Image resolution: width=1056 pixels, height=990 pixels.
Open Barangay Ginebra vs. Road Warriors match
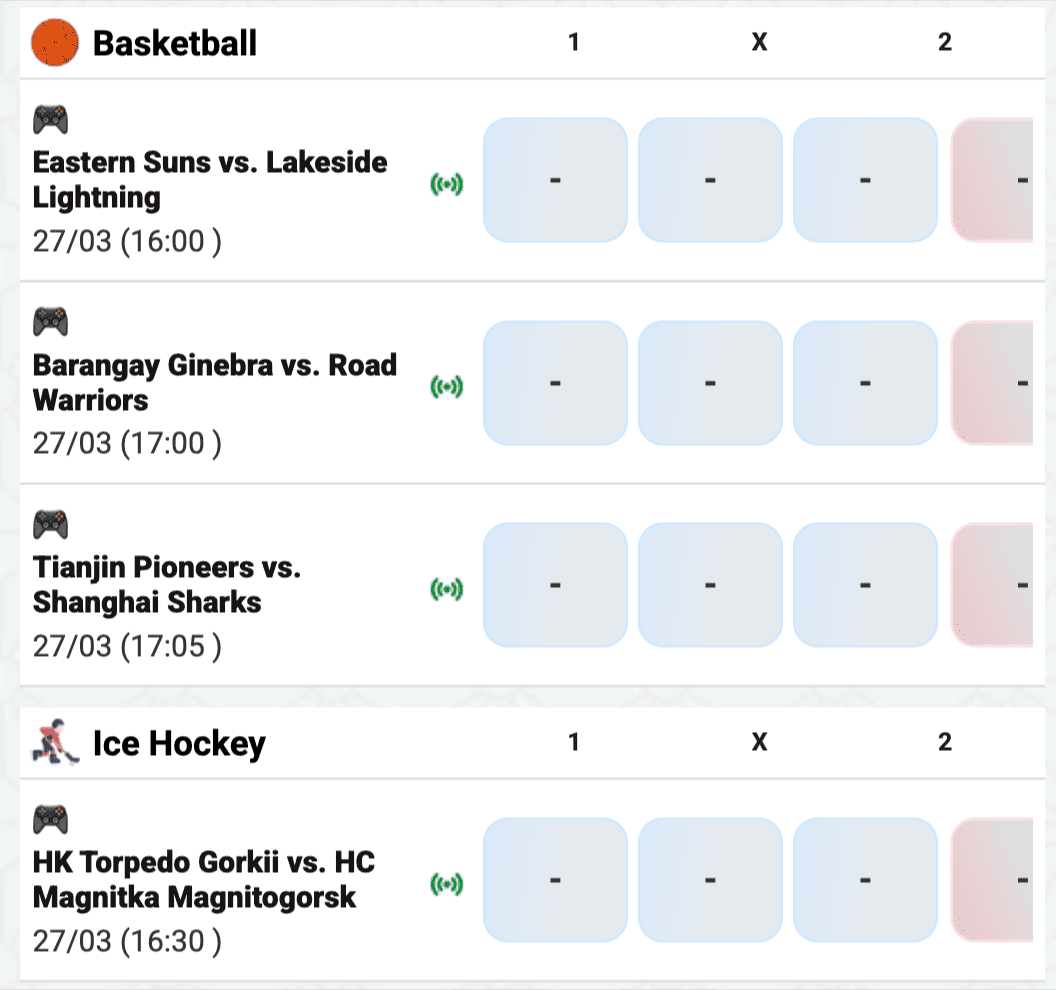coord(214,382)
